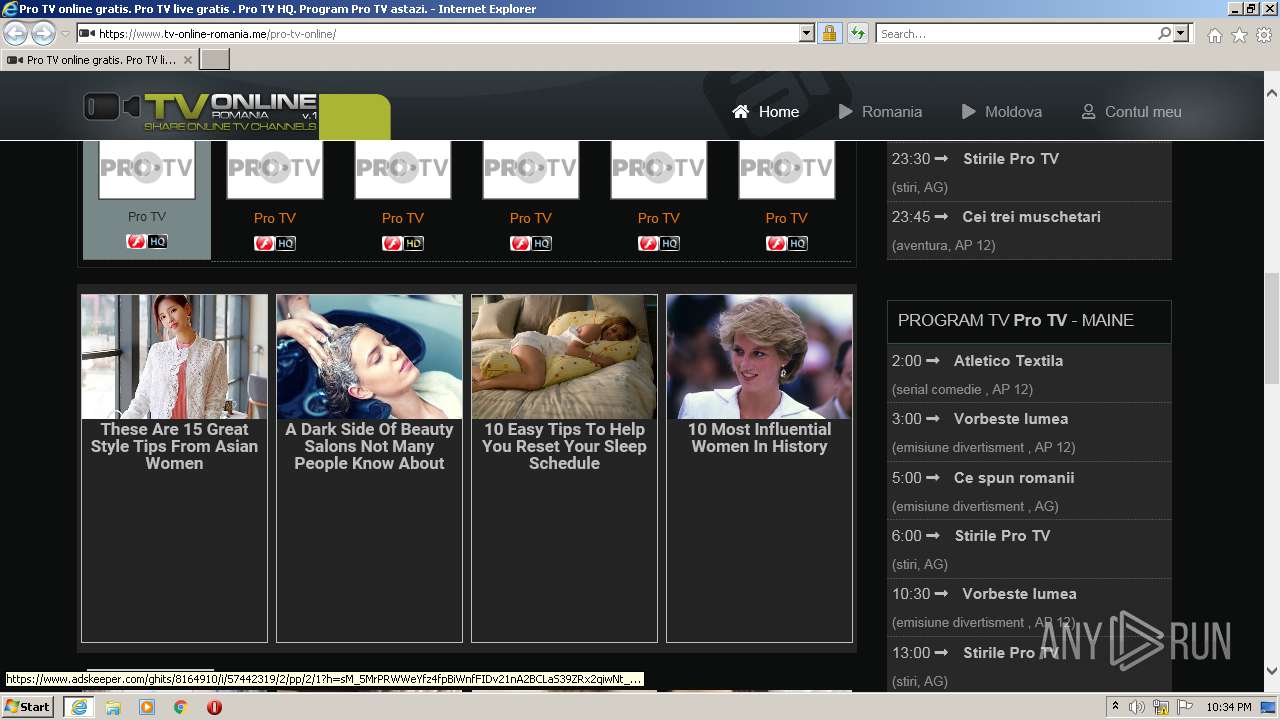Select the Pro TV online gratis tab
The height and width of the screenshot is (720, 1280).
(99, 60)
